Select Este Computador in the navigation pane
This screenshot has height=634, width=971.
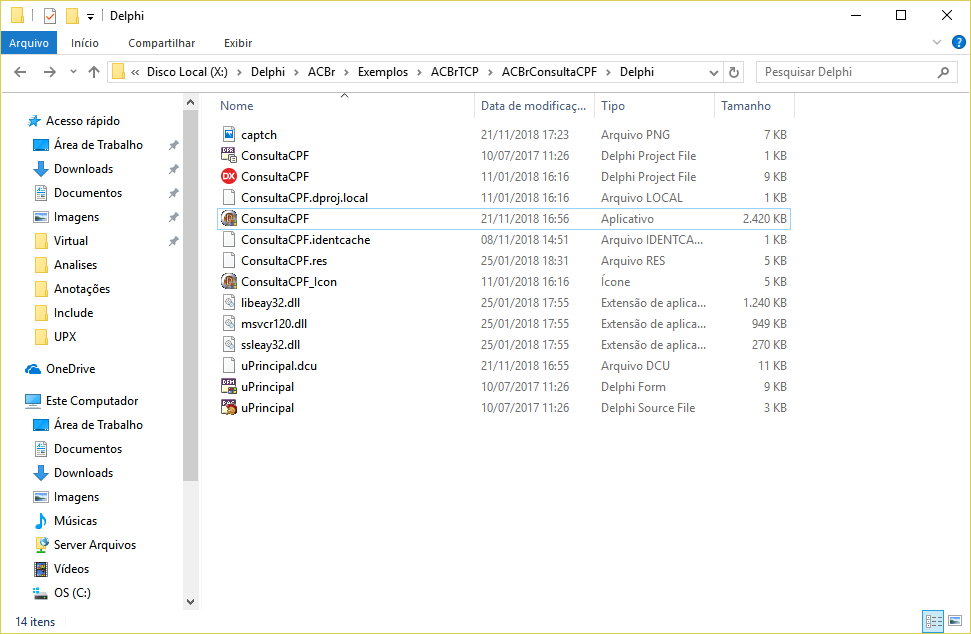click(92, 401)
